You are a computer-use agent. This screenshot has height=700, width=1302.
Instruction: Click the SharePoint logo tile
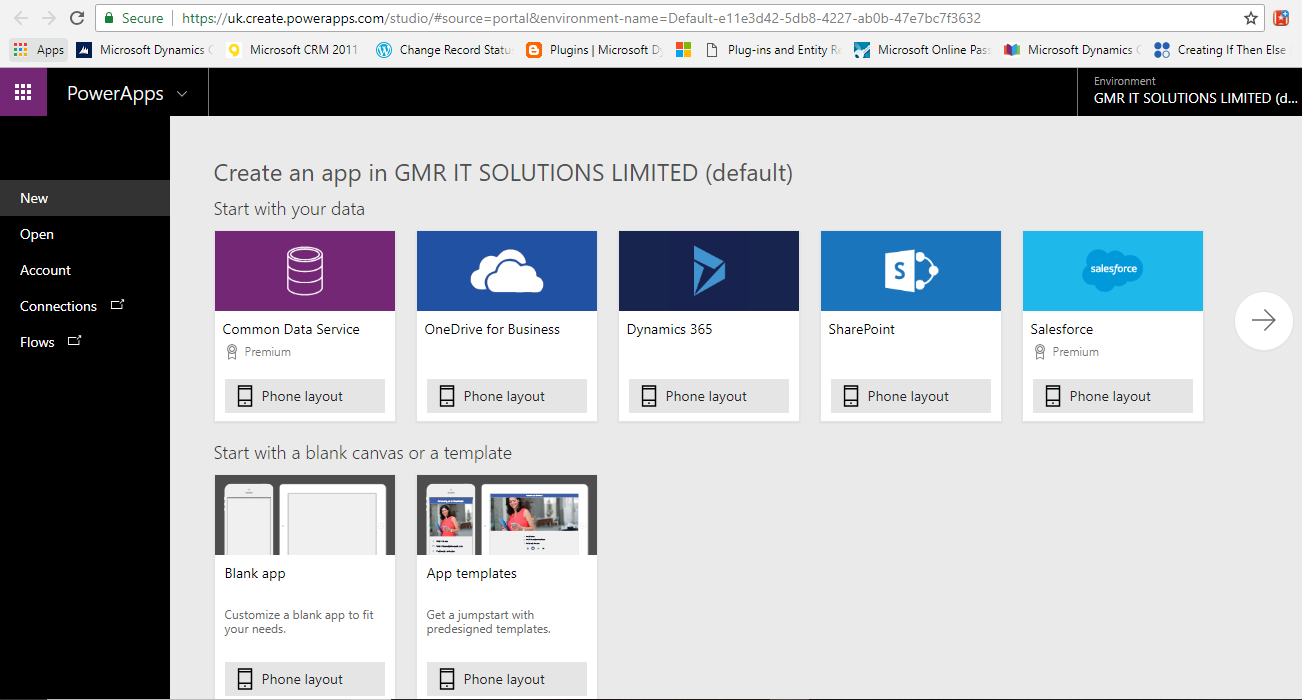pyautogui.click(x=911, y=271)
